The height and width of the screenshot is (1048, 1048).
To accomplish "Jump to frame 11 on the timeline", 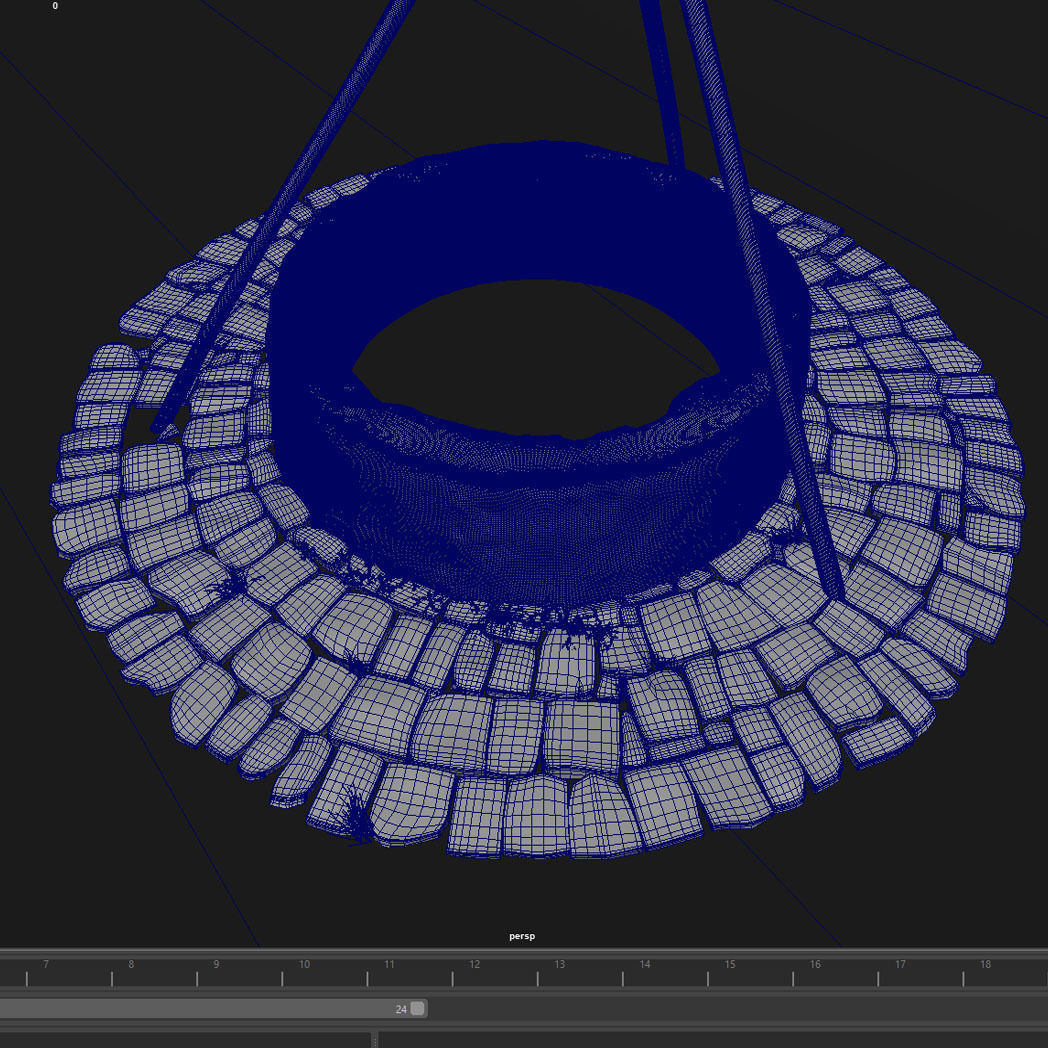I will point(389,964).
